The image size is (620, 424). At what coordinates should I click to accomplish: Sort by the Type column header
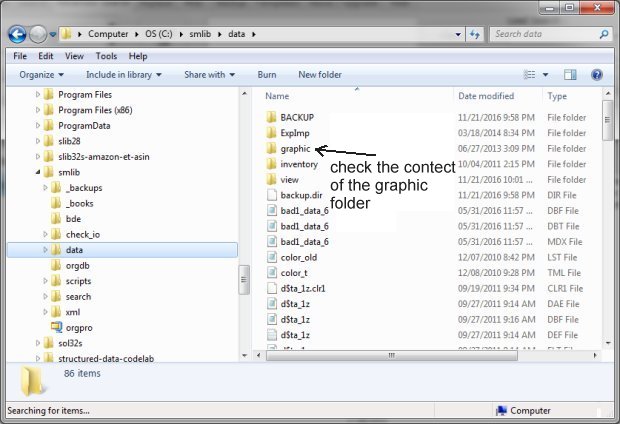[x=557, y=96]
